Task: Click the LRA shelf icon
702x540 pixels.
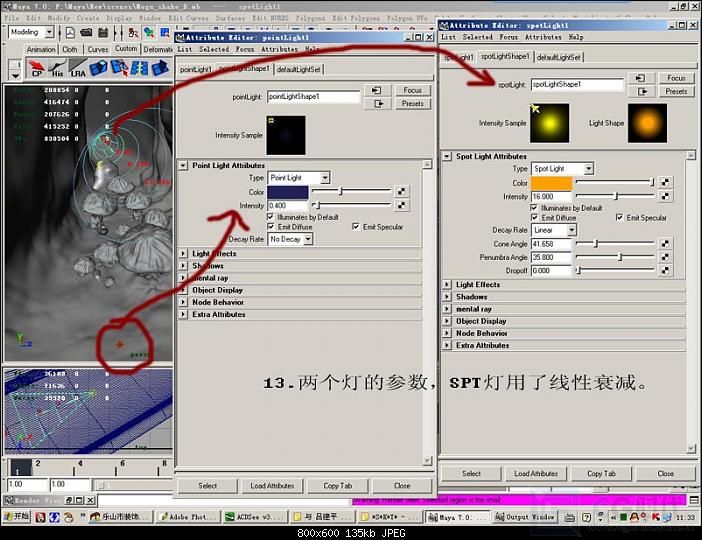Action: click(x=77, y=68)
